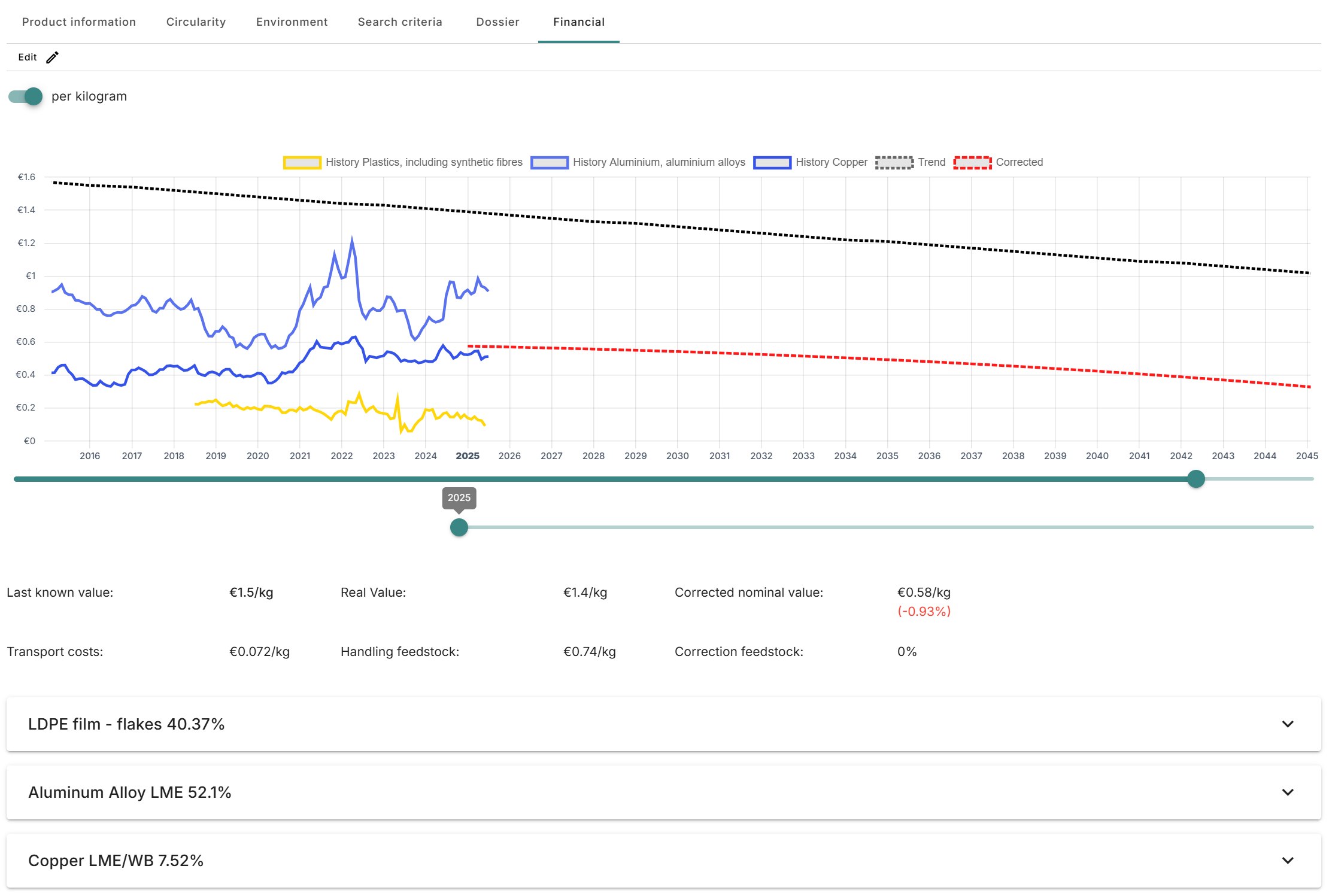Image resolution: width=1329 pixels, height=896 pixels.
Task: Click the 2025 year slider handle
Action: coord(459,527)
